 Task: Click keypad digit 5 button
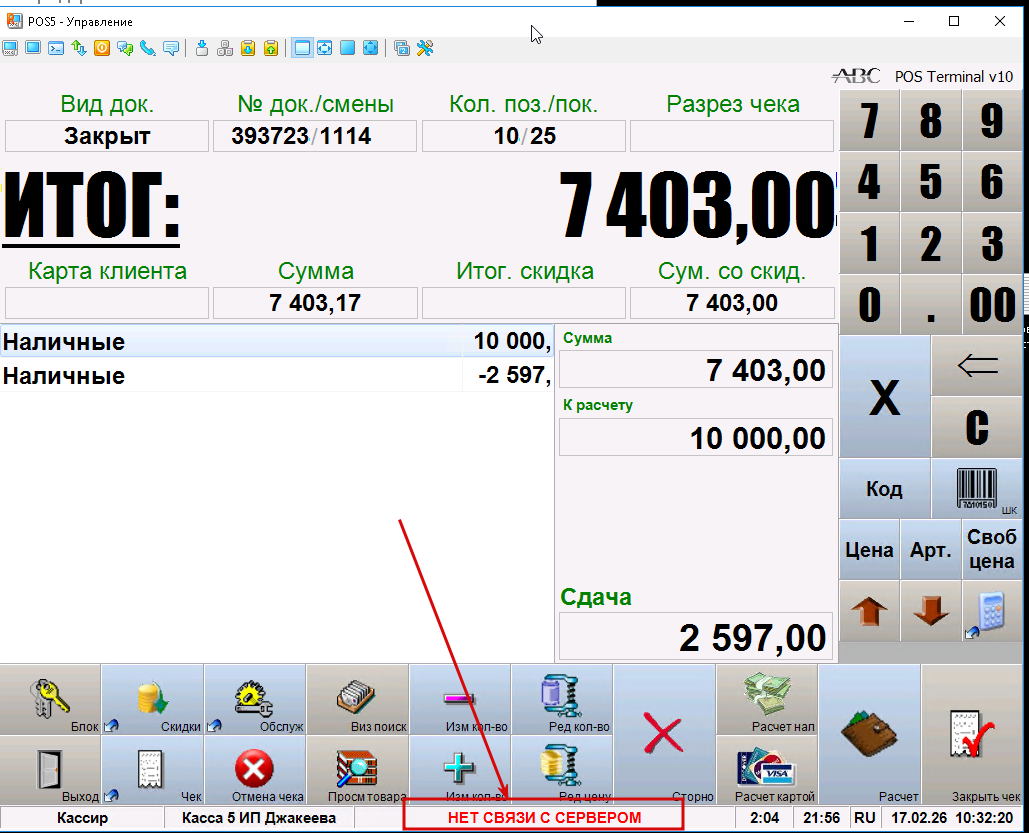click(x=931, y=181)
